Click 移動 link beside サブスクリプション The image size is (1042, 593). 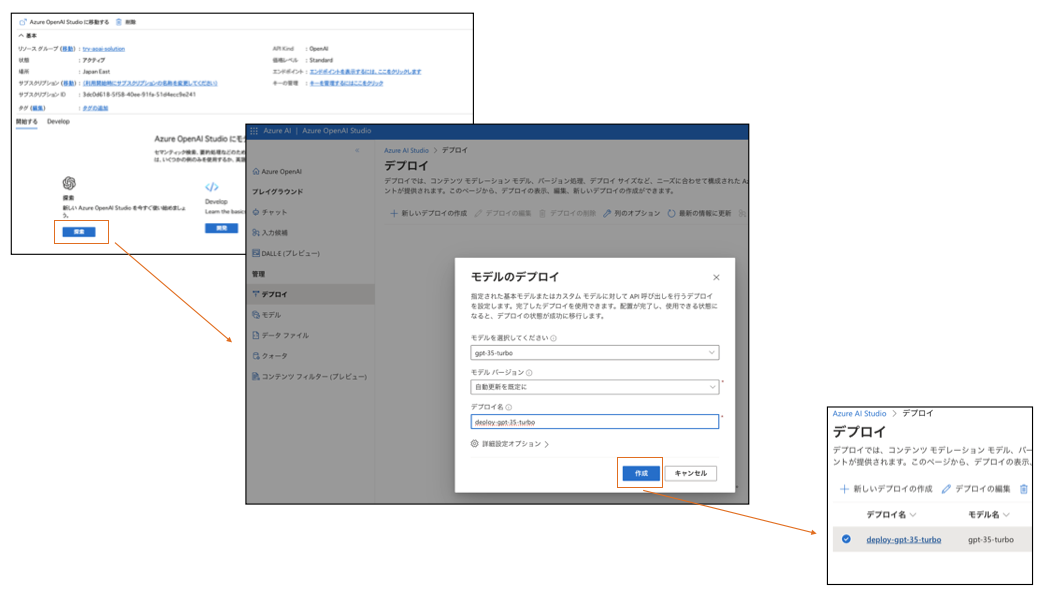click(x=68, y=83)
